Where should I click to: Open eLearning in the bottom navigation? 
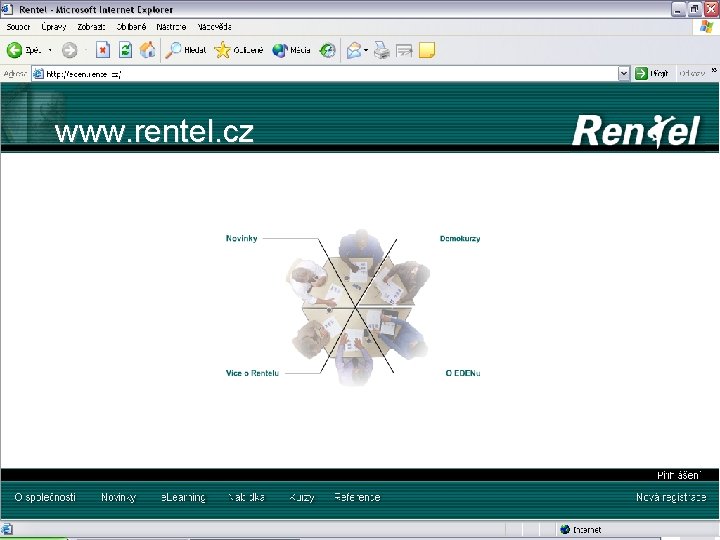point(183,497)
